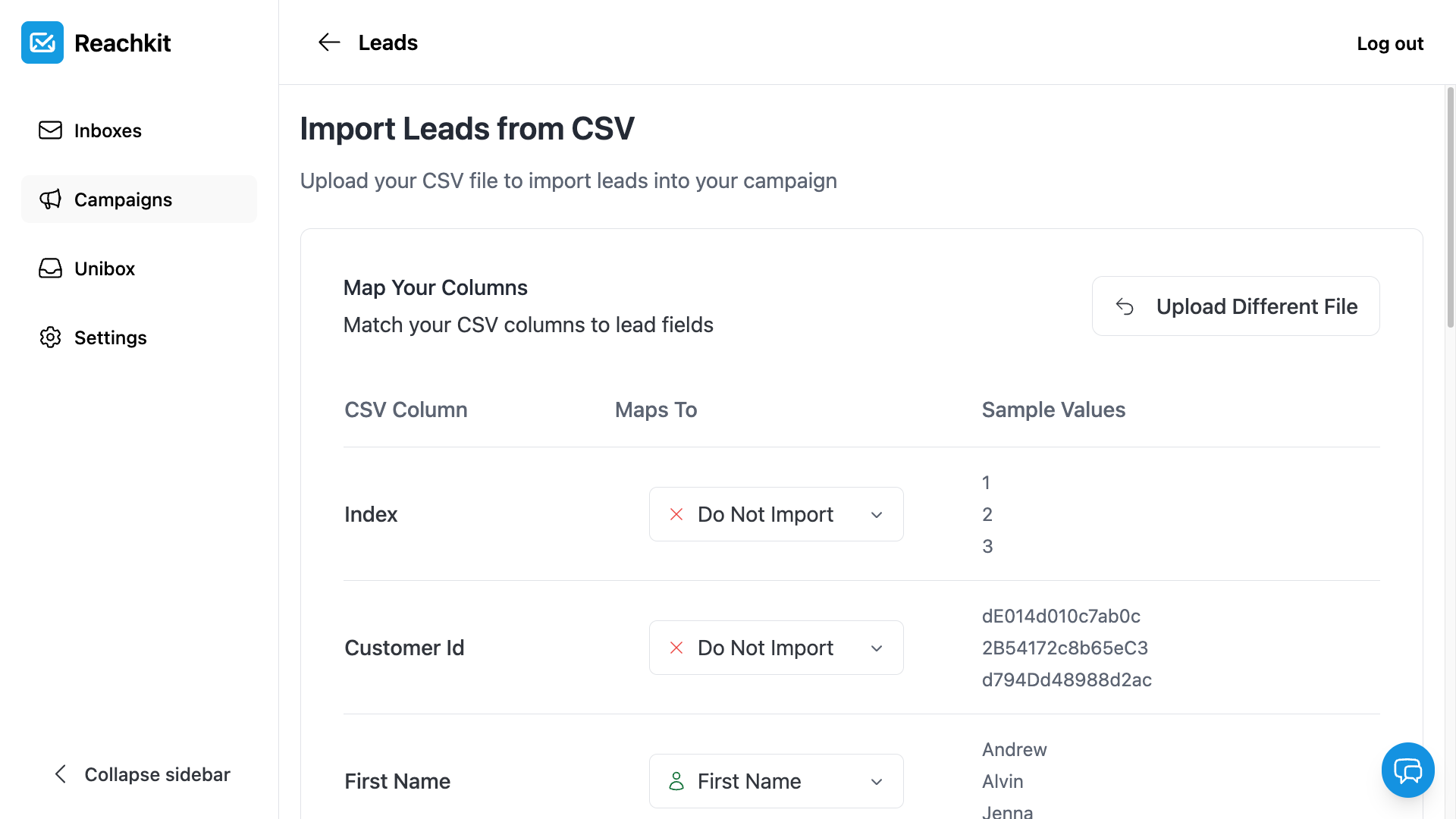This screenshot has height=819, width=1456.
Task: Open the chat support bubble
Action: [x=1407, y=770]
